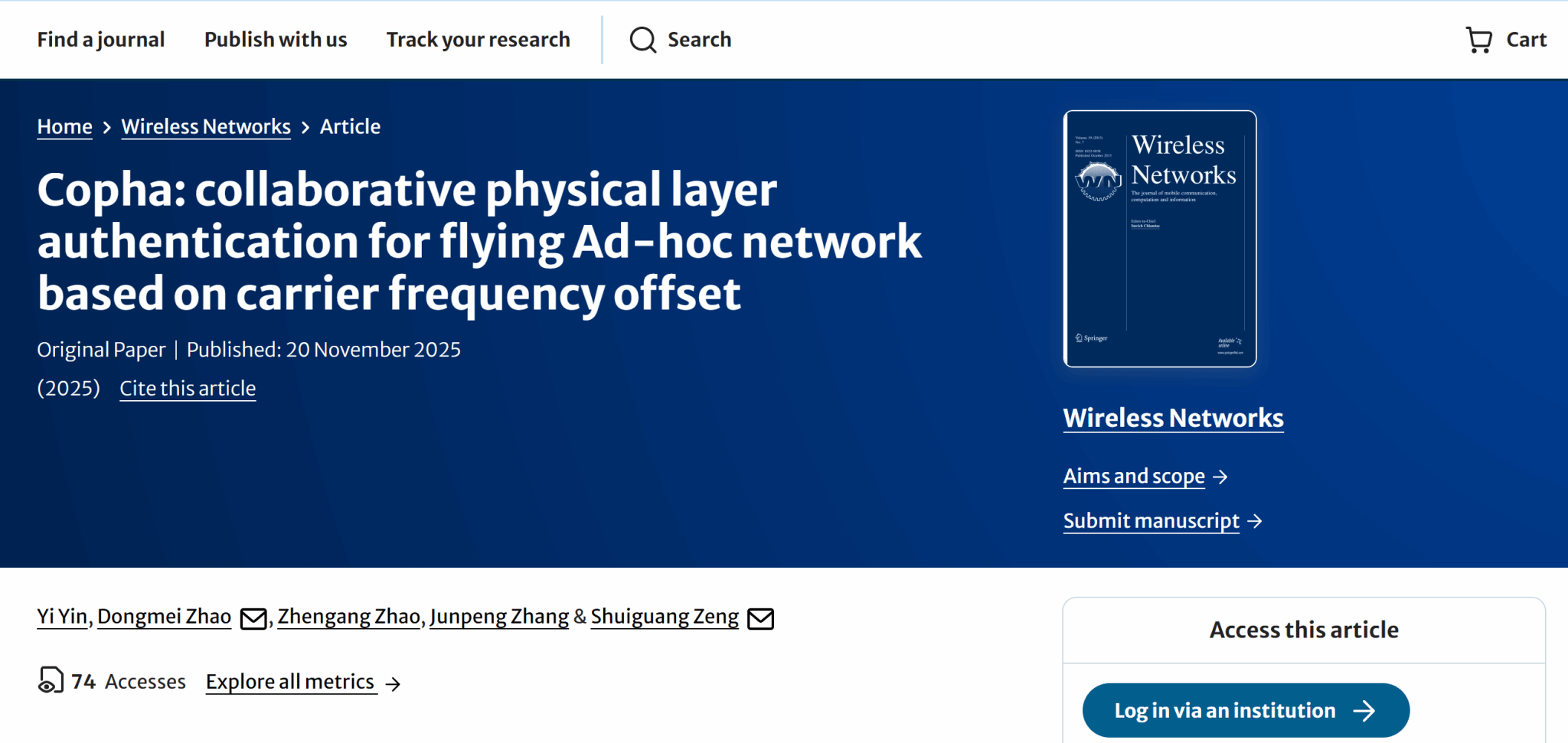Click arrow icon next to Submit manuscript
Screen dimensions: 1568x743
(x=1255, y=521)
